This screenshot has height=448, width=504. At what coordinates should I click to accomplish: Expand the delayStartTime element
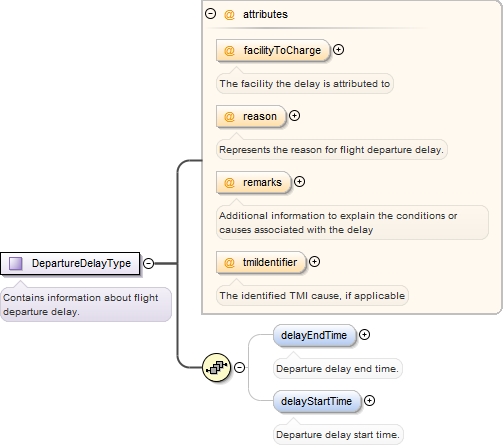369,401
